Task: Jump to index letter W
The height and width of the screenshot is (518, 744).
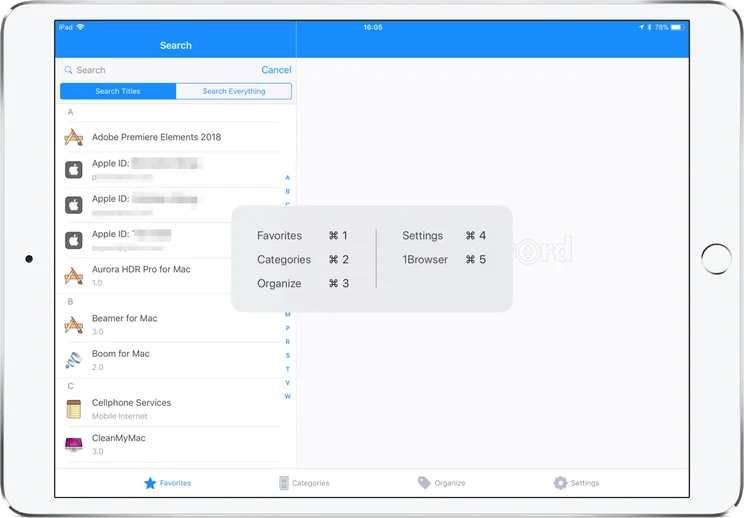Action: click(288, 397)
